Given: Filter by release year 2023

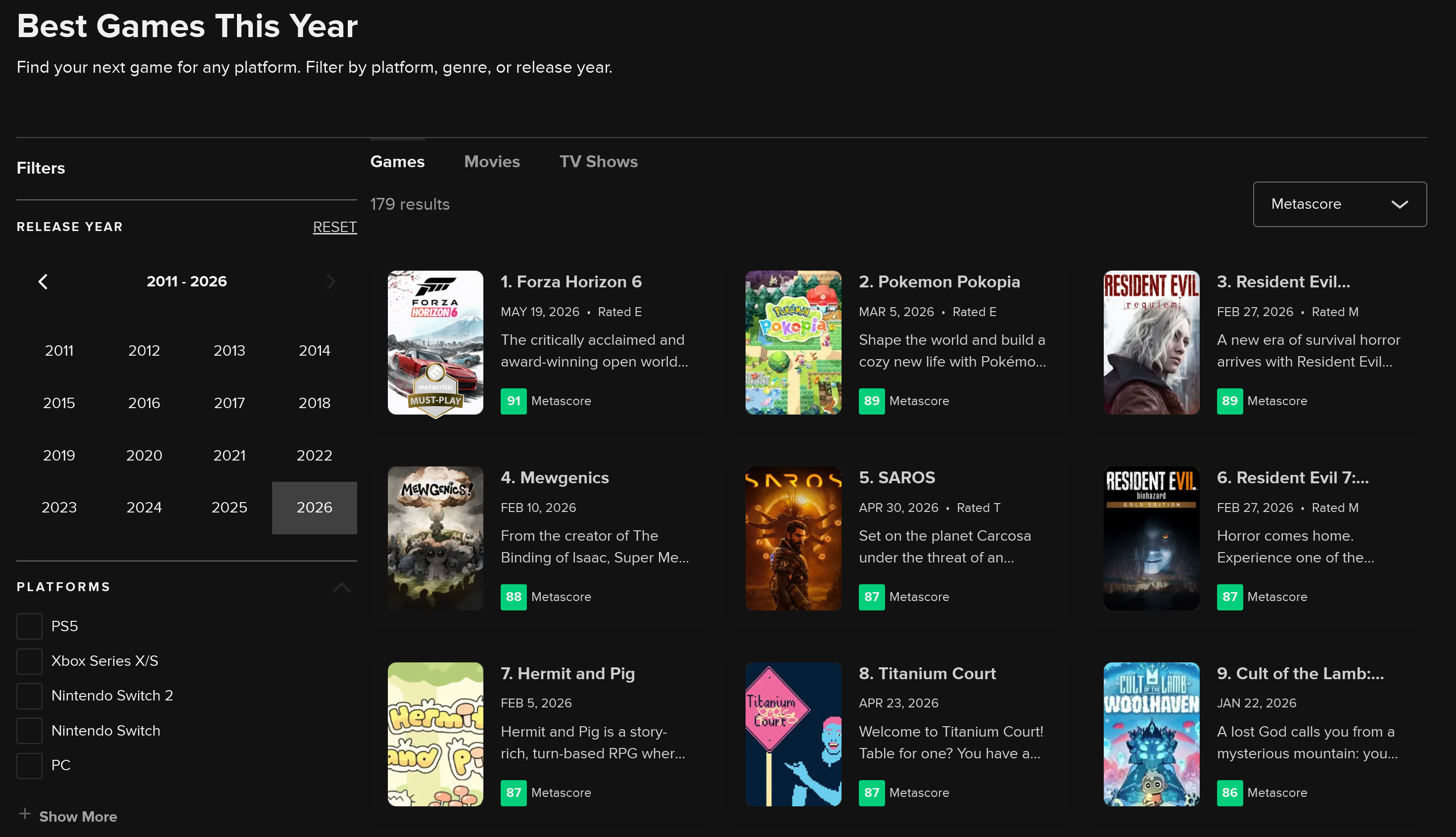Looking at the screenshot, I should click(x=59, y=508).
